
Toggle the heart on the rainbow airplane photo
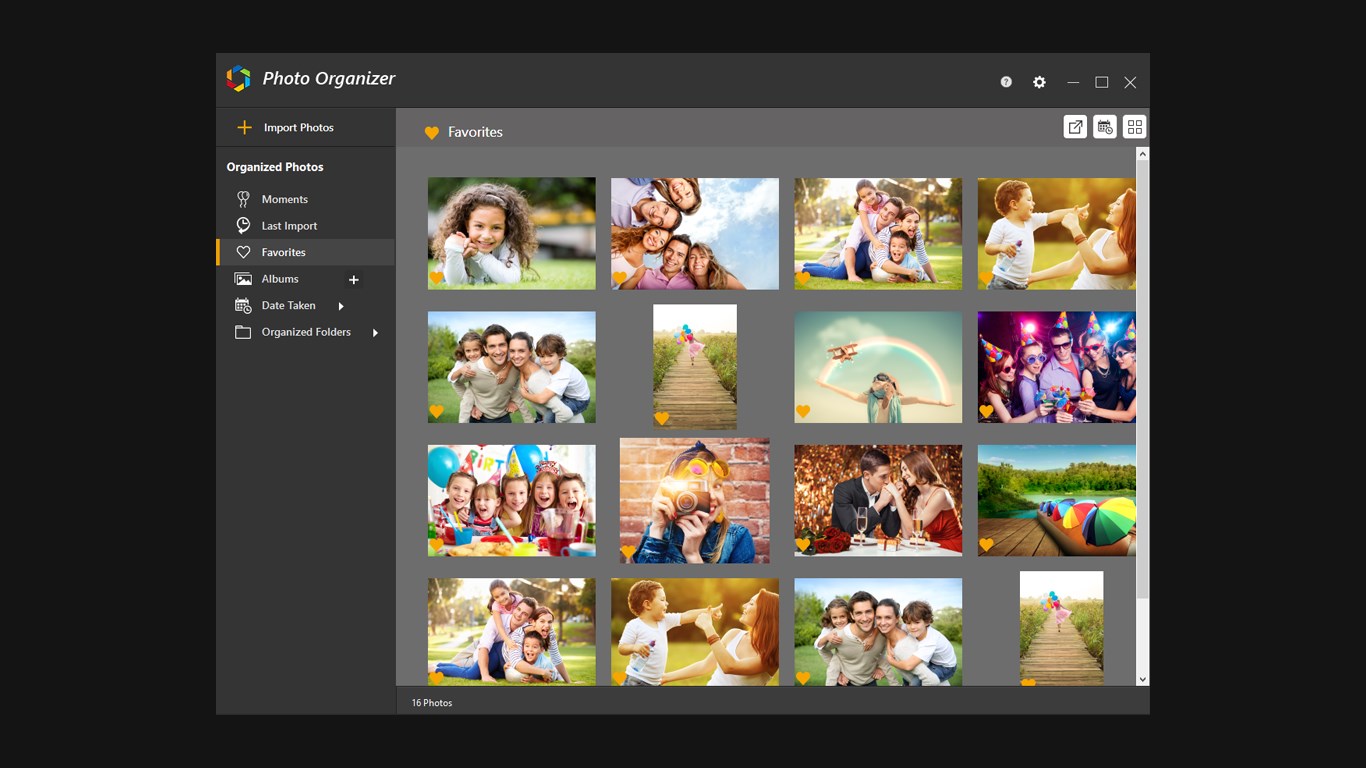[803, 411]
